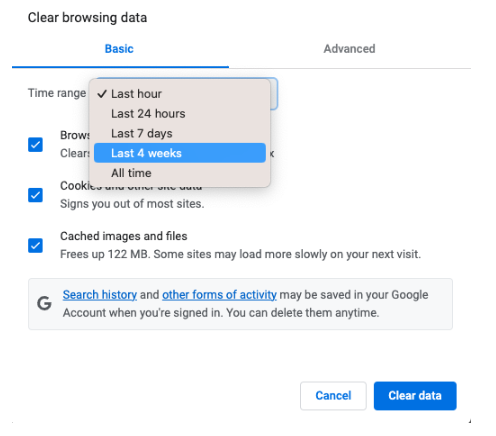The image size is (496, 436).
Task: Click the Time range label
Action: [x=57, y=93]
